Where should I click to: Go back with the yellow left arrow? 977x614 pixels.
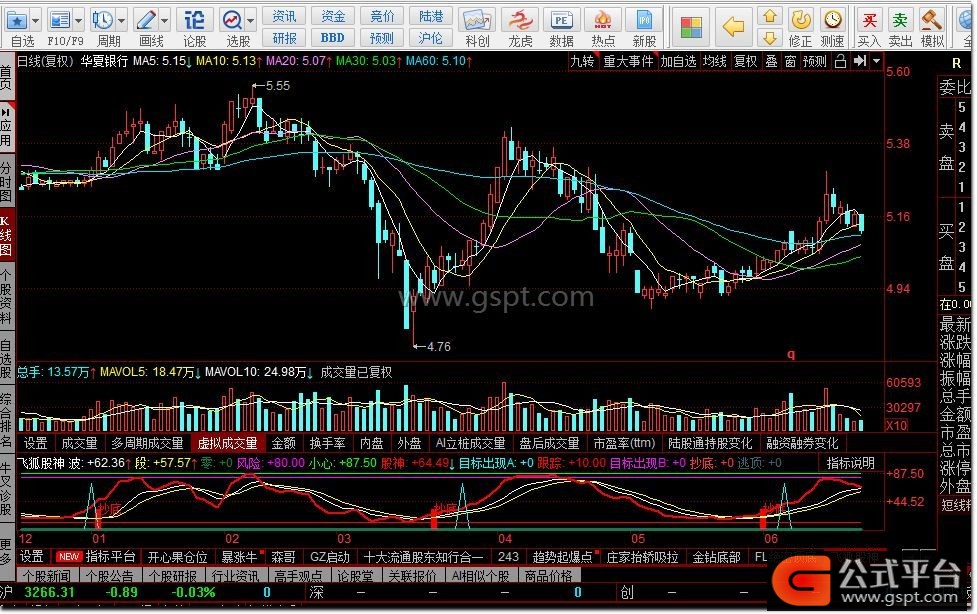[733, 27]
